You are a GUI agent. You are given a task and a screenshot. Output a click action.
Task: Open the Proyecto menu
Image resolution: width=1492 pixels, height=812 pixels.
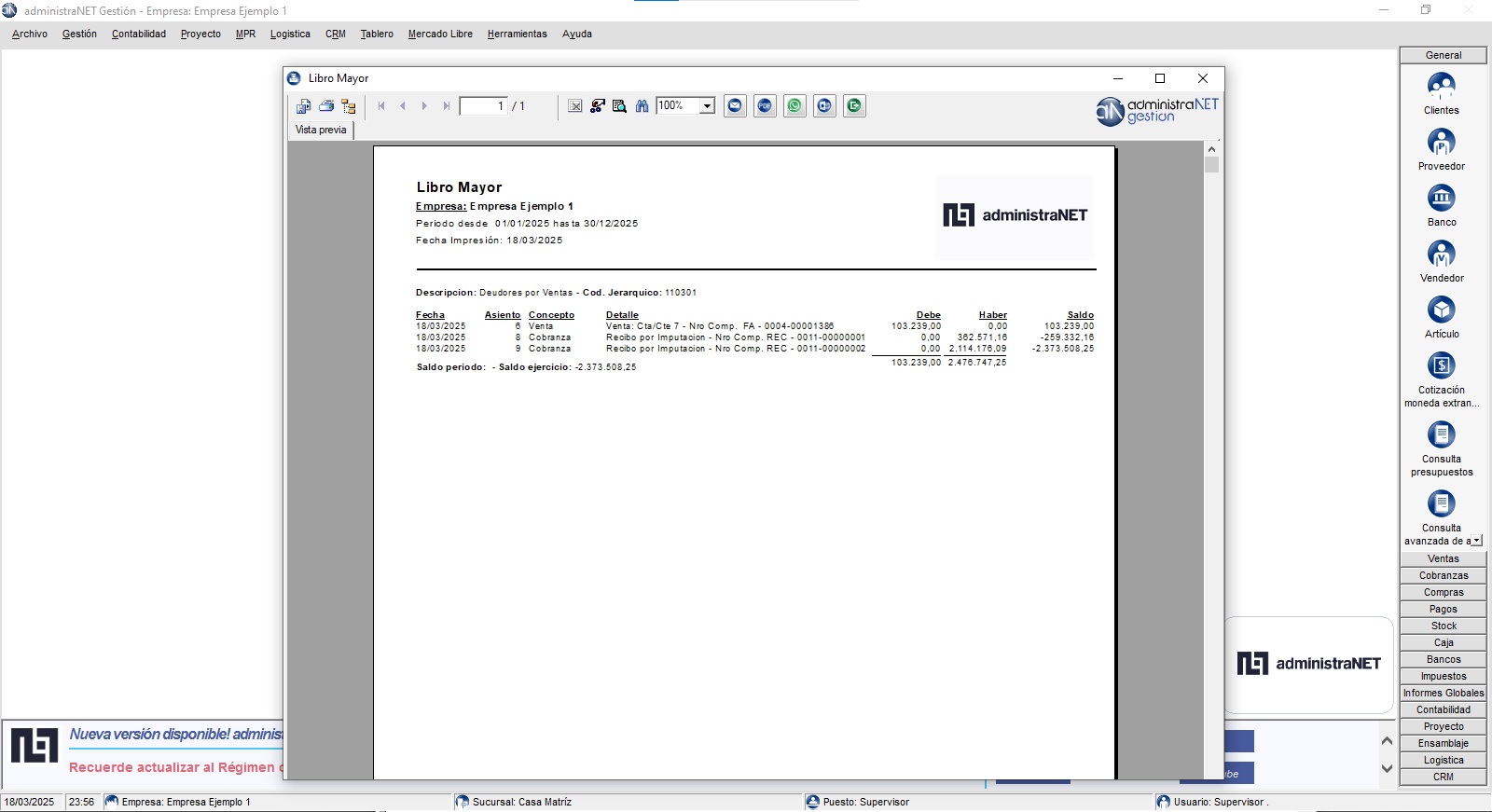coord(200,34)
